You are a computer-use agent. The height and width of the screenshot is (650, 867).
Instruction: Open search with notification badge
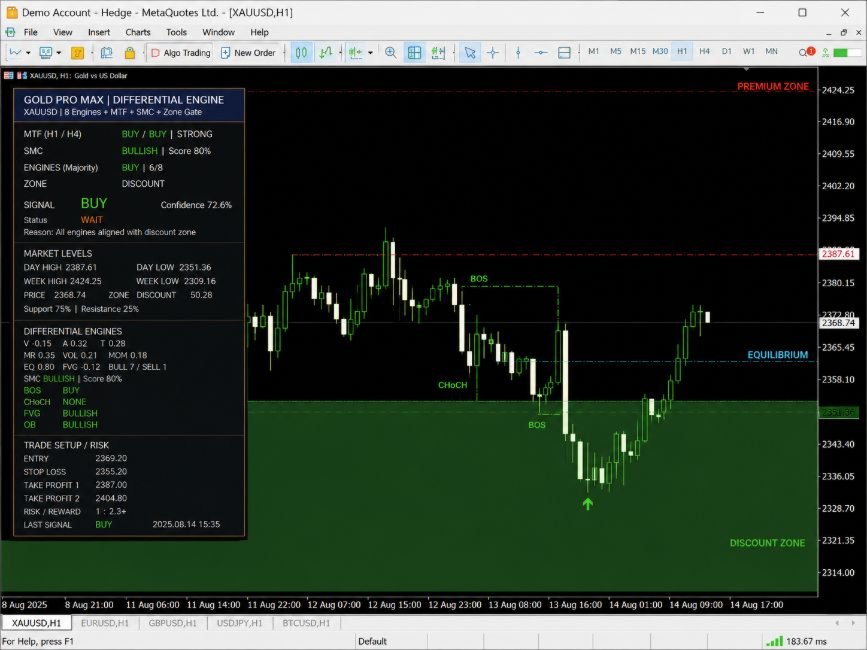(x=806, y=53)
